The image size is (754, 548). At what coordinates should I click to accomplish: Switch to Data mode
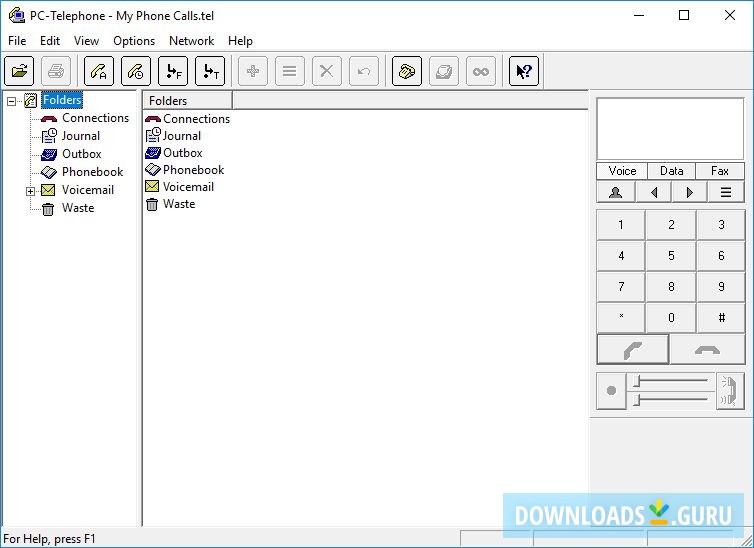[672, 171]
